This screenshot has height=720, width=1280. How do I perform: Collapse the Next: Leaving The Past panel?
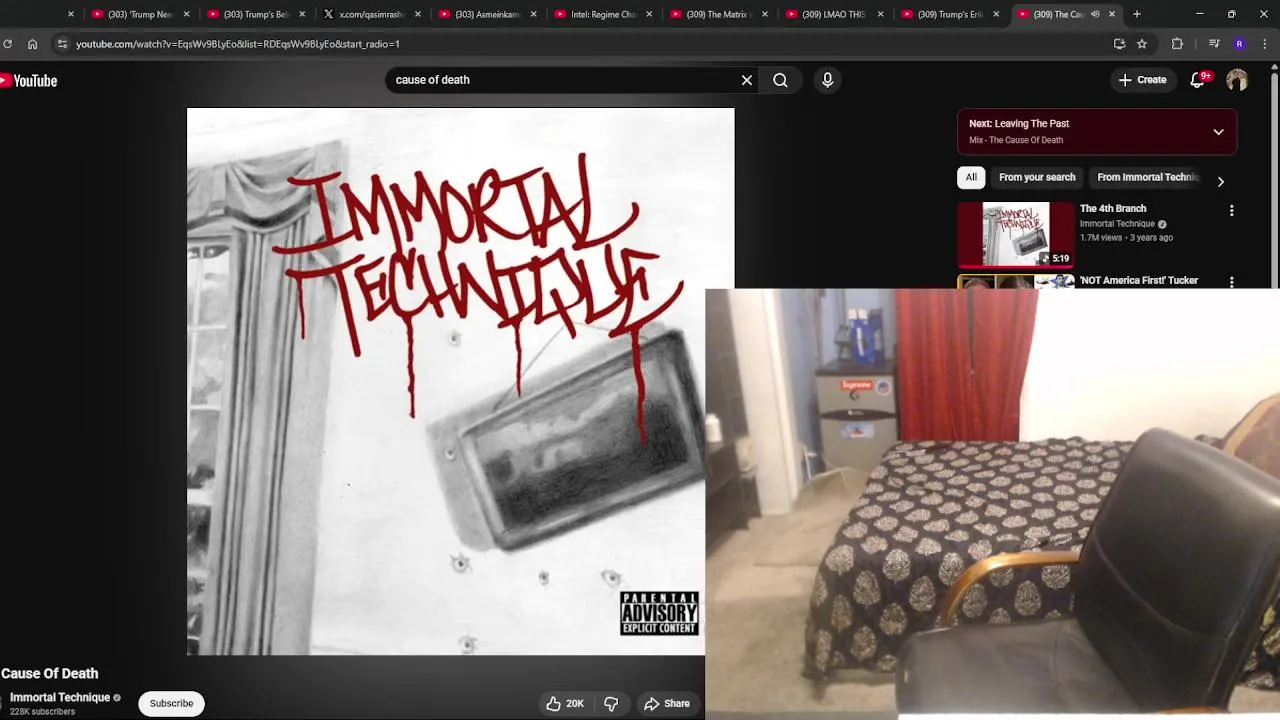pos(1218,132)
